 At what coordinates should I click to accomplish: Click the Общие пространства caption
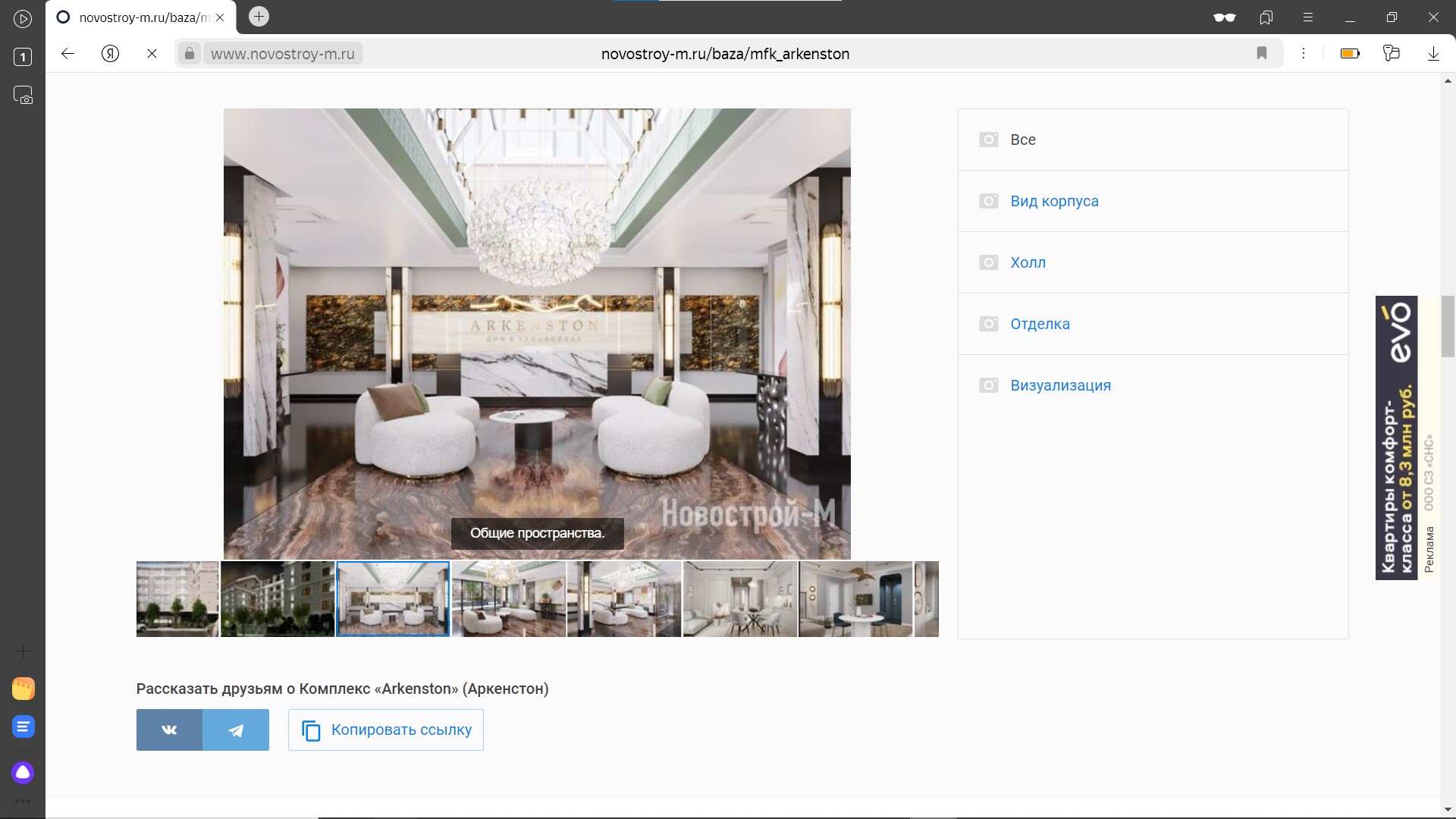[x=537, y=533]
